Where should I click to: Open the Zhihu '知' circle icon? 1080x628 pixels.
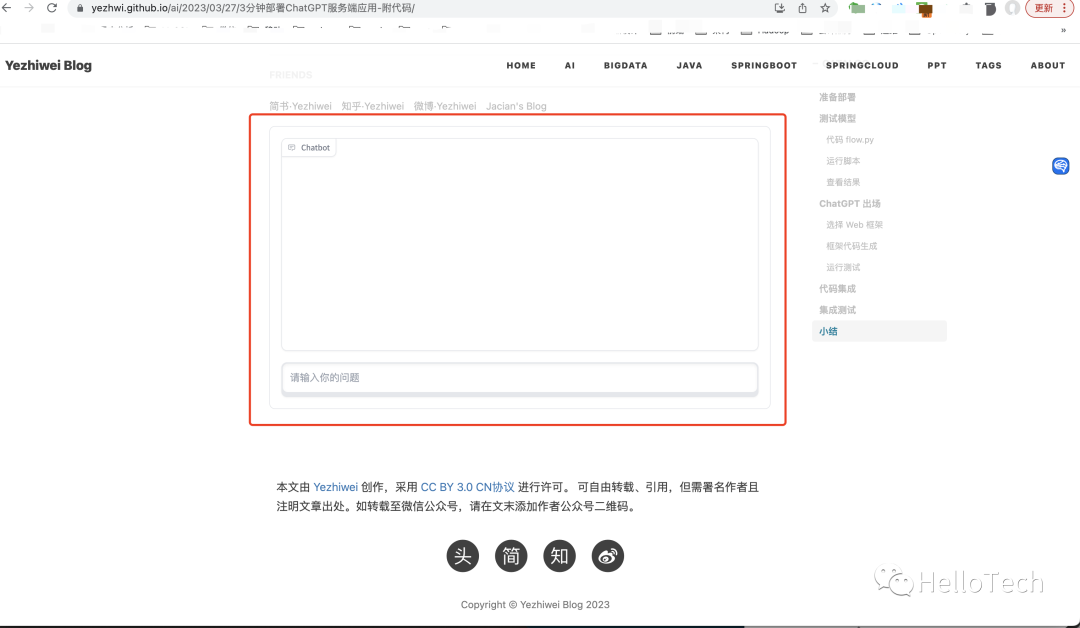coord(559,556)
